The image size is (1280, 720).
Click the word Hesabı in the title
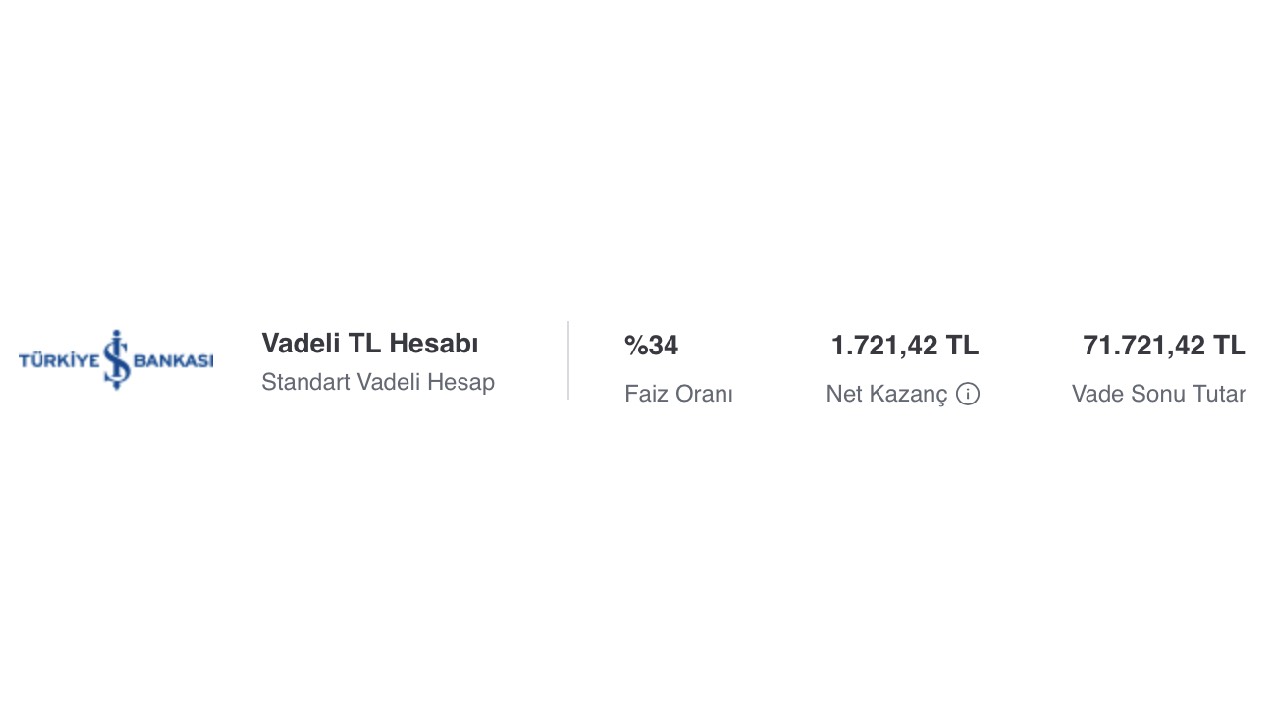pyautogui.click(x=433, y=343)
